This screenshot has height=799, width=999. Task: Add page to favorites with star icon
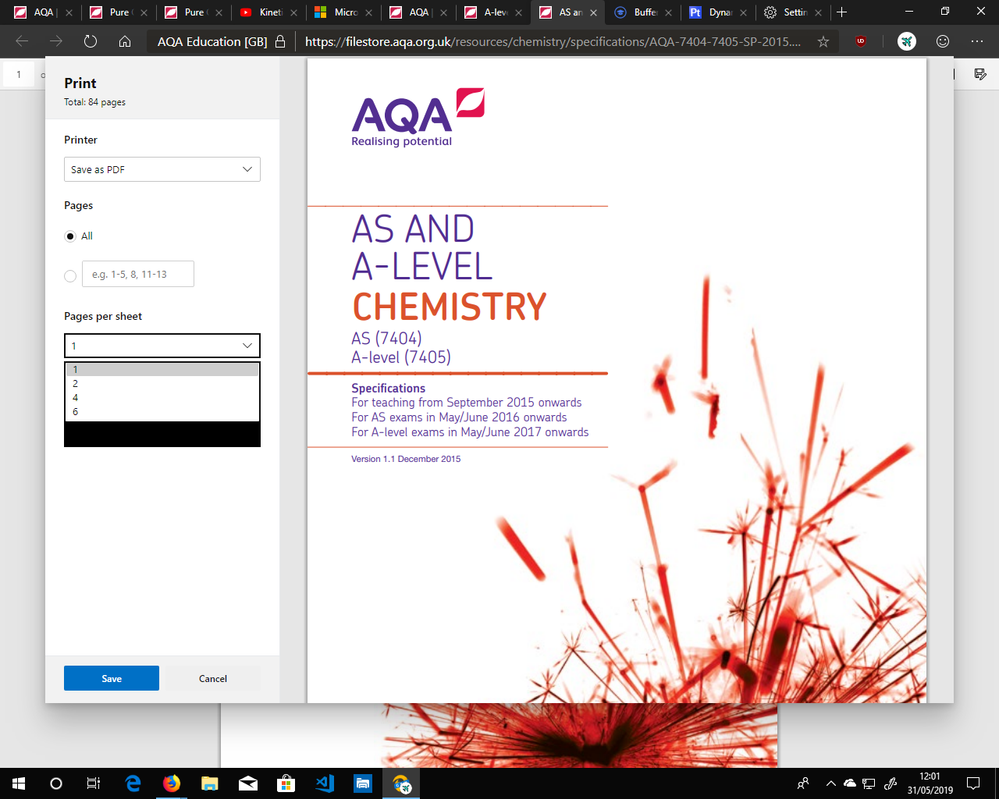tap(823, 41)
